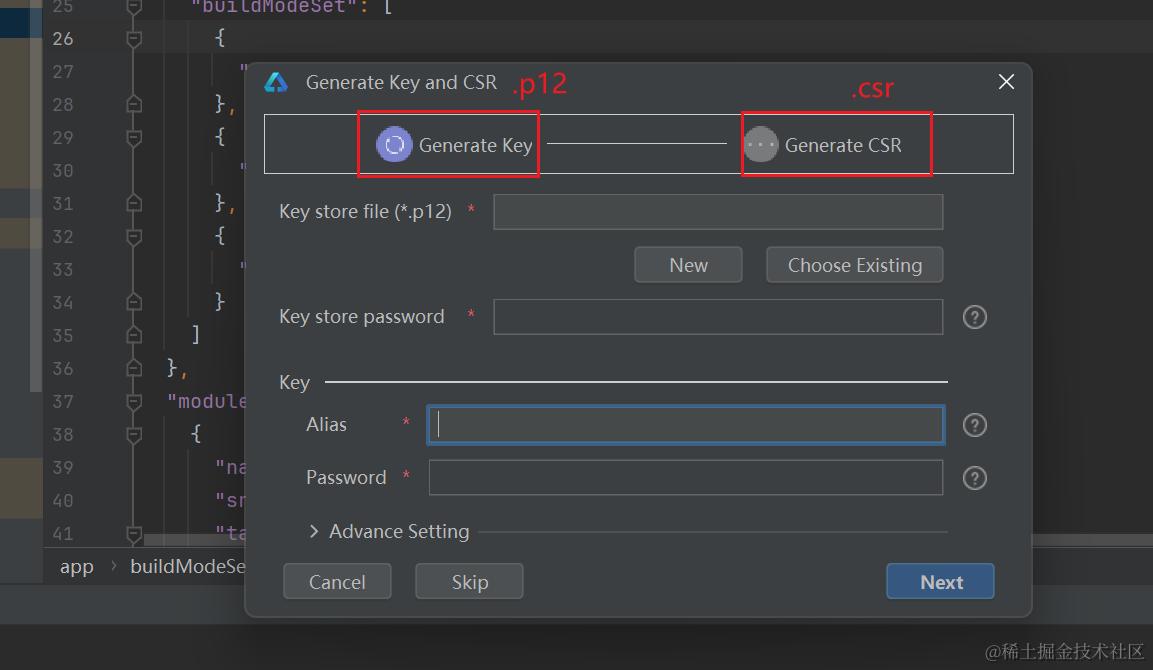Viewport: 1153px width, 670px height.
Task: Select the app breadcrumb item
Action: [x=77, y=566]
